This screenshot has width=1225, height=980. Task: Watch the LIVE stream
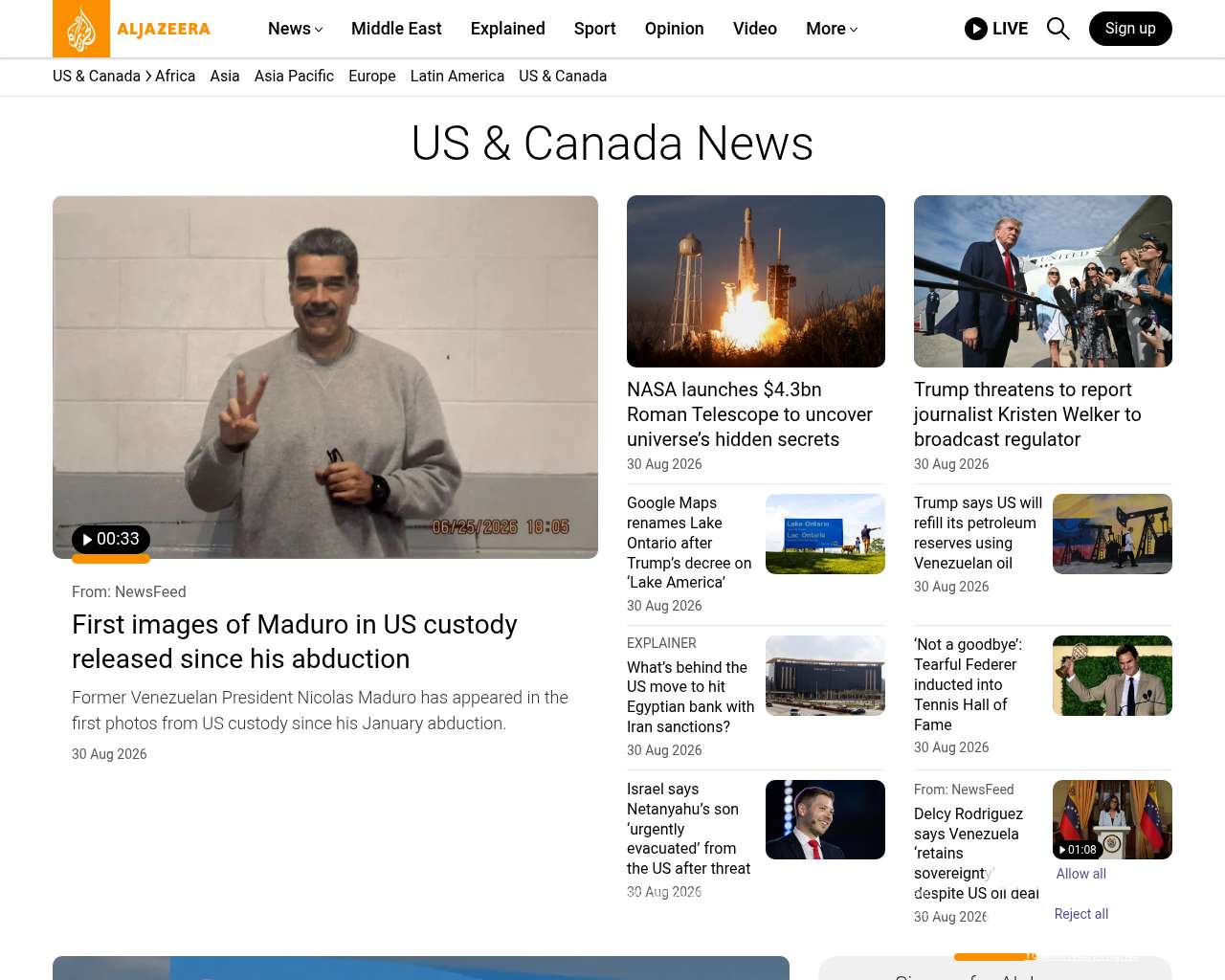point(996,29)
